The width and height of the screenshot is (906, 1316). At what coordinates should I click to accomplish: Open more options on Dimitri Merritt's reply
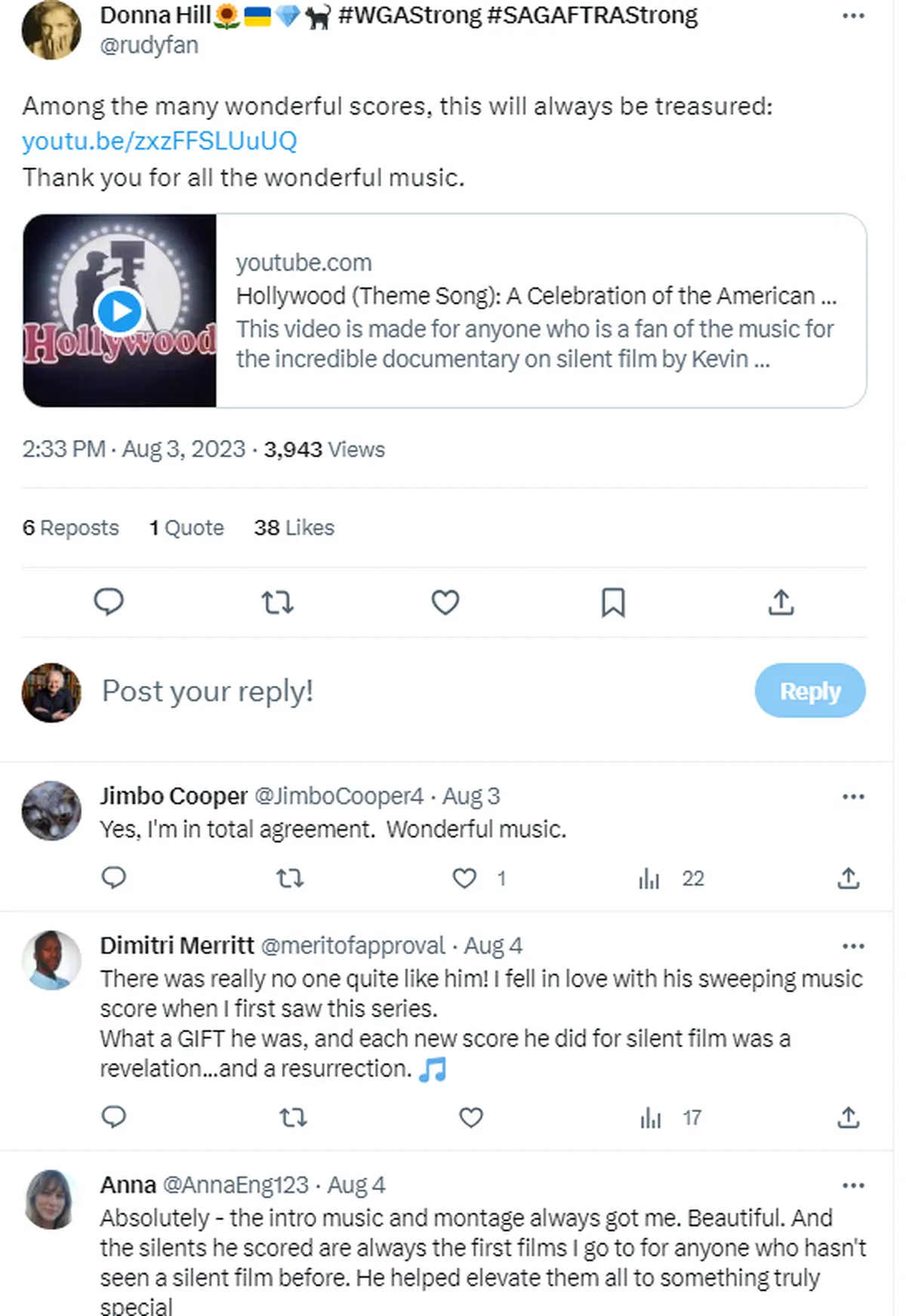pyautogui.click(x=852, y=945)
